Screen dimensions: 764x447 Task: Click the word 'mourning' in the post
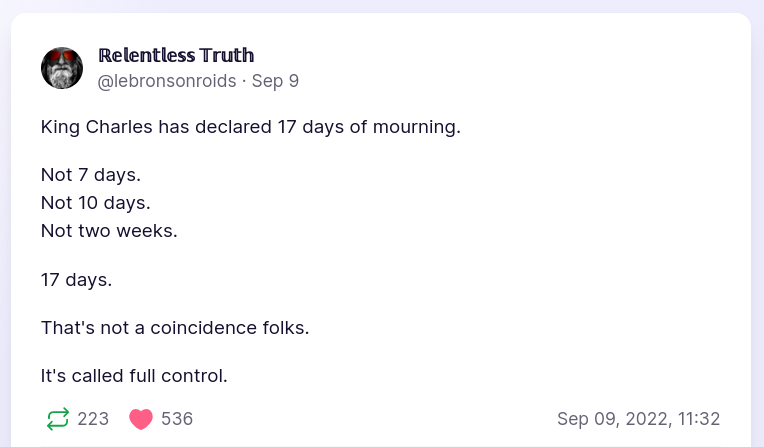(418, 127)
